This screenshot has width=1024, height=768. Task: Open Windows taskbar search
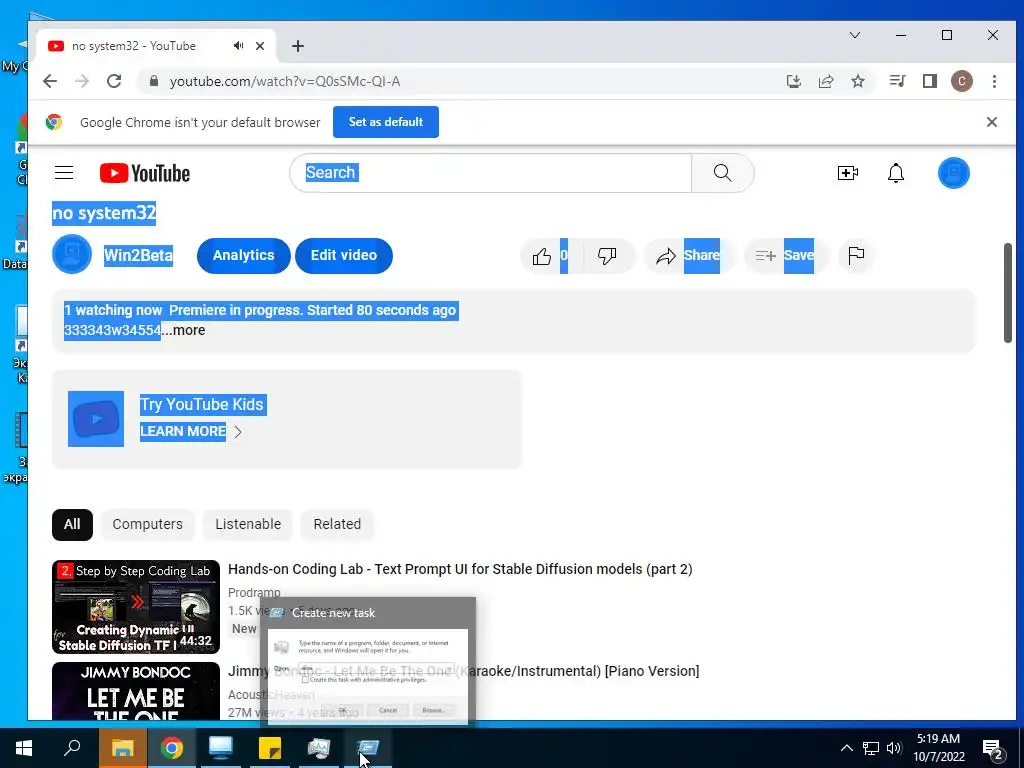[x=72, y=748]
